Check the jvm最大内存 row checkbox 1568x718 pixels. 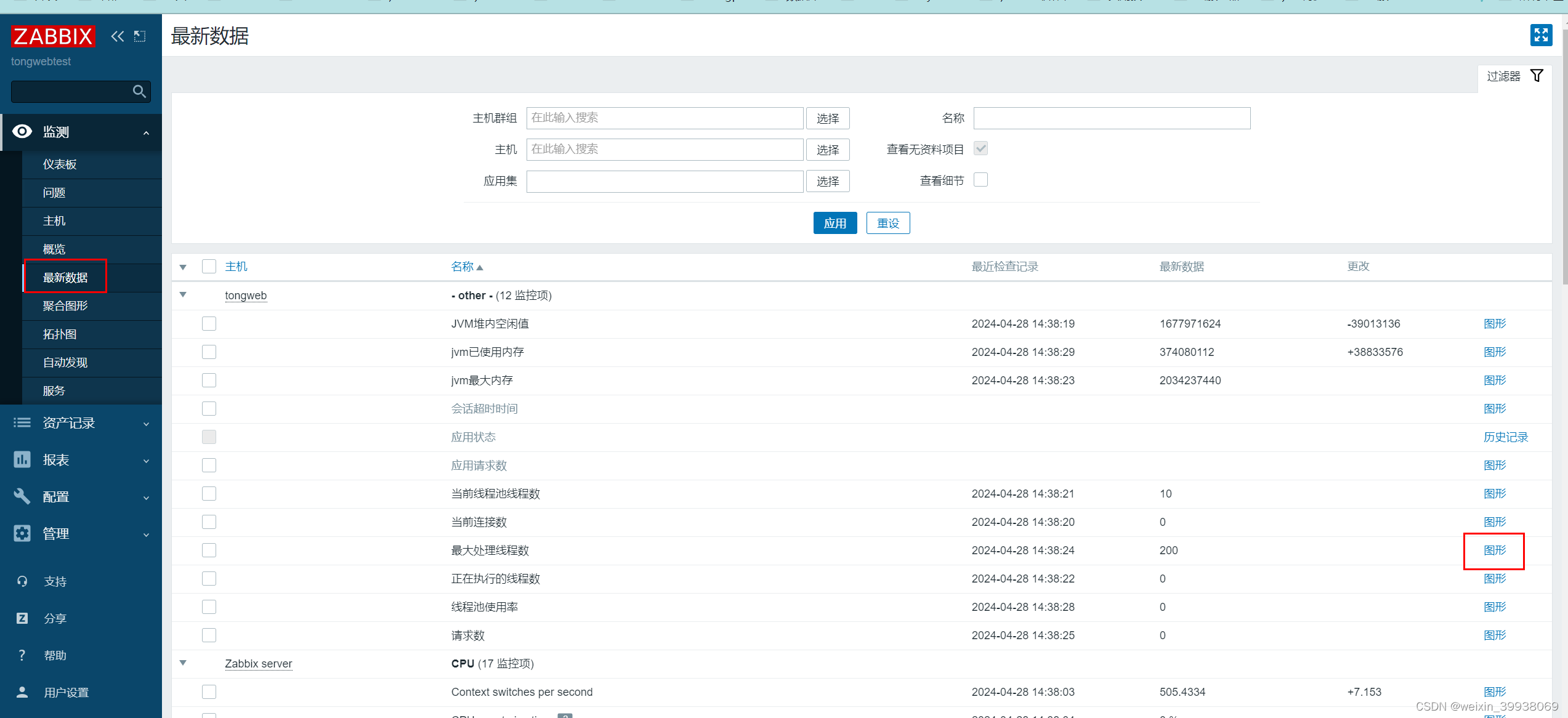[209, 380]
